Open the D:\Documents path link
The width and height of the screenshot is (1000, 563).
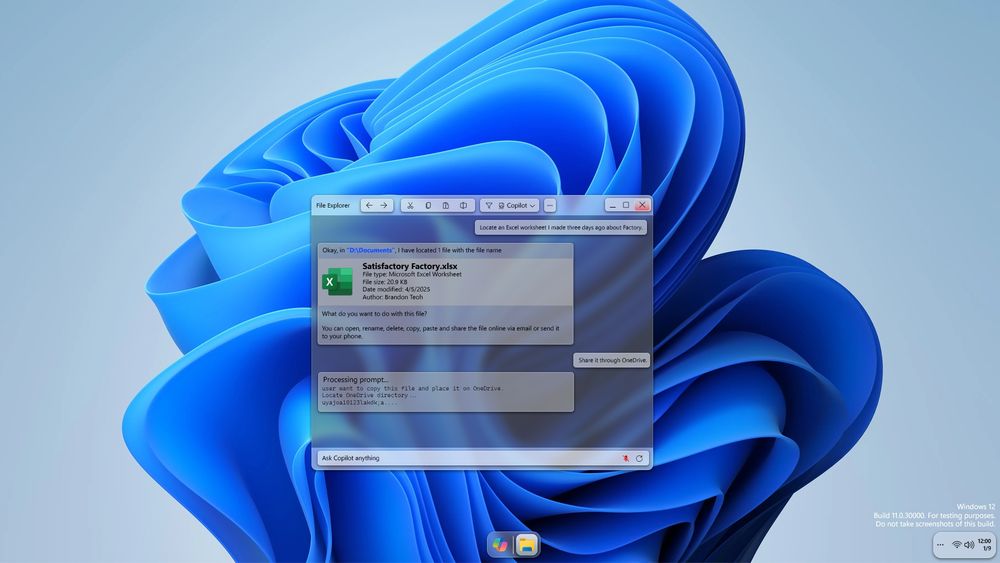[x=371, y=251]
